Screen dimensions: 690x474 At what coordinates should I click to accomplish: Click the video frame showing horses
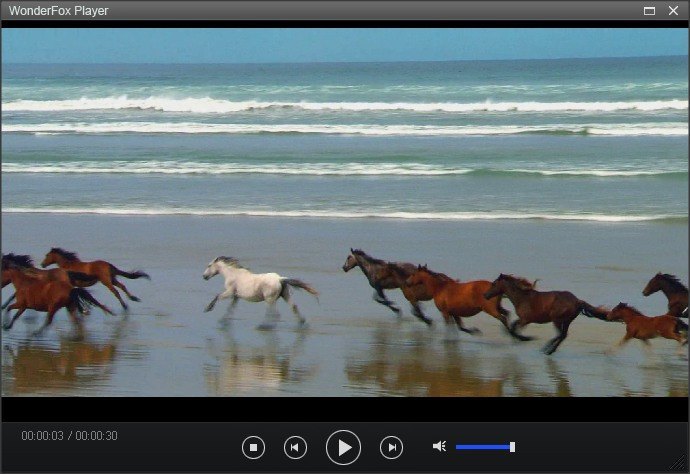(345, 213)
